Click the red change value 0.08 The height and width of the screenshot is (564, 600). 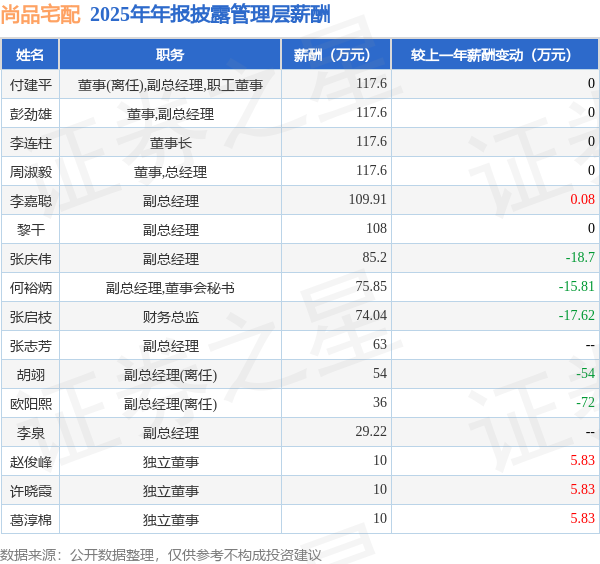(582, 199)
